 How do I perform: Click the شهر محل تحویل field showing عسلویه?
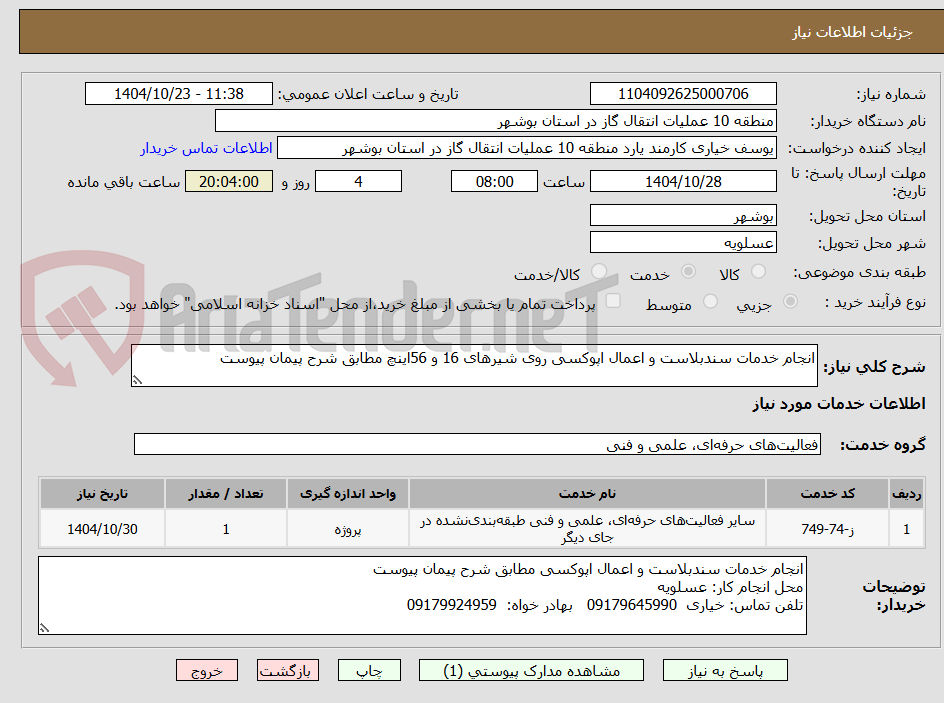pos(683,241)
